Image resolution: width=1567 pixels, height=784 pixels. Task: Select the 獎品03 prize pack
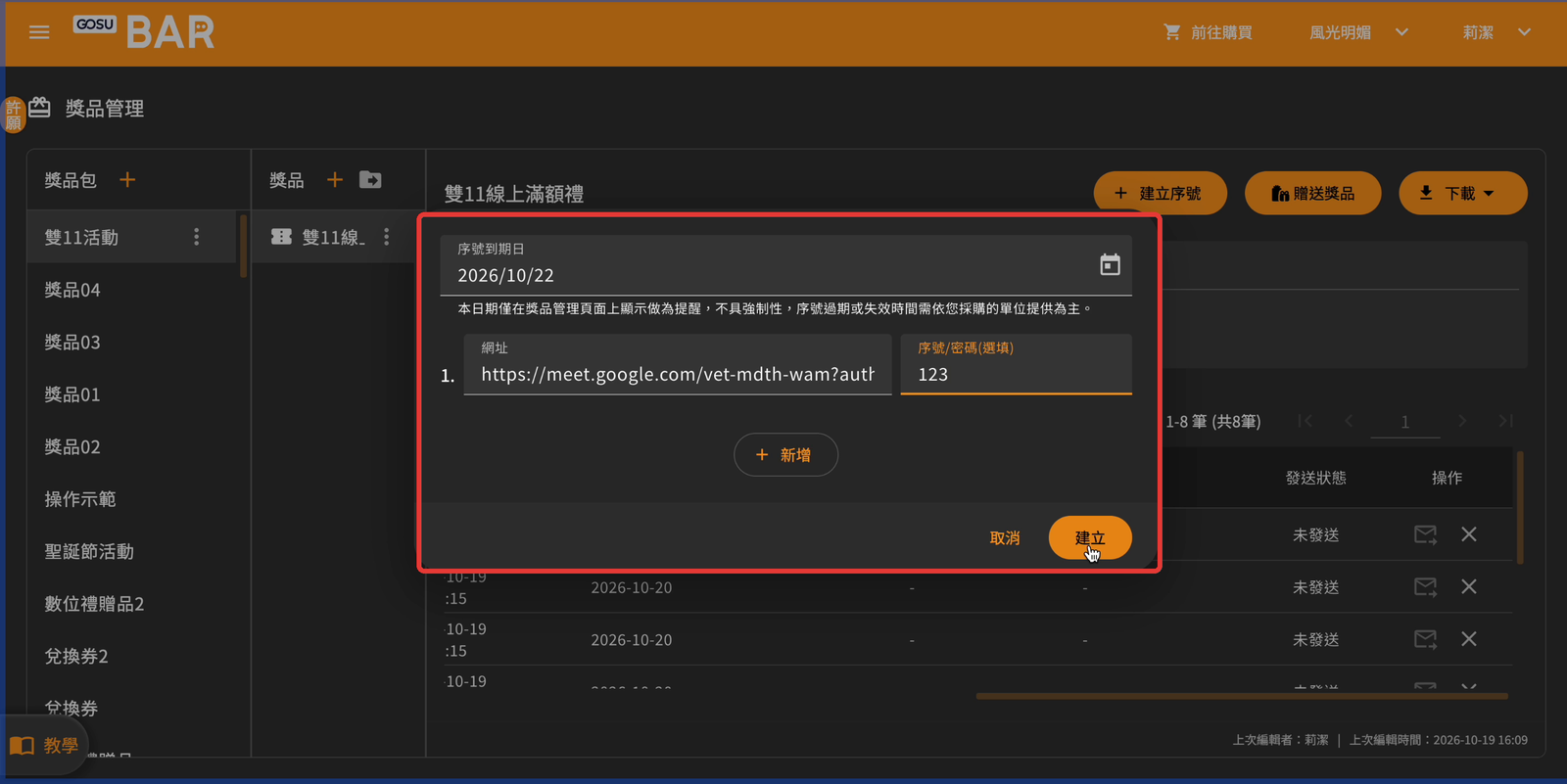point(132,342)
